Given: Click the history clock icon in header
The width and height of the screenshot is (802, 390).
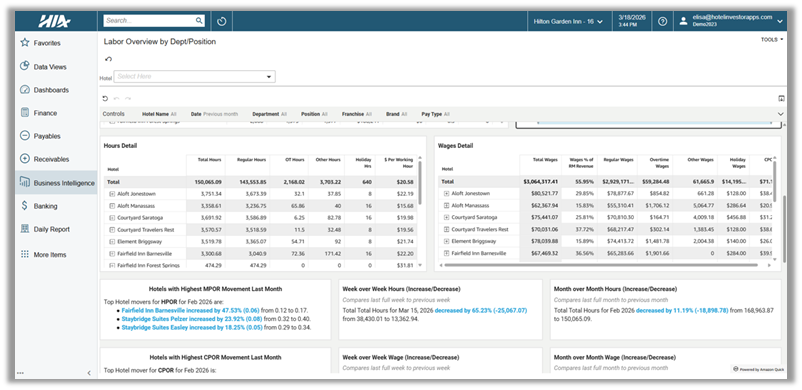Looking at the screenshot, I should (221, 21).
